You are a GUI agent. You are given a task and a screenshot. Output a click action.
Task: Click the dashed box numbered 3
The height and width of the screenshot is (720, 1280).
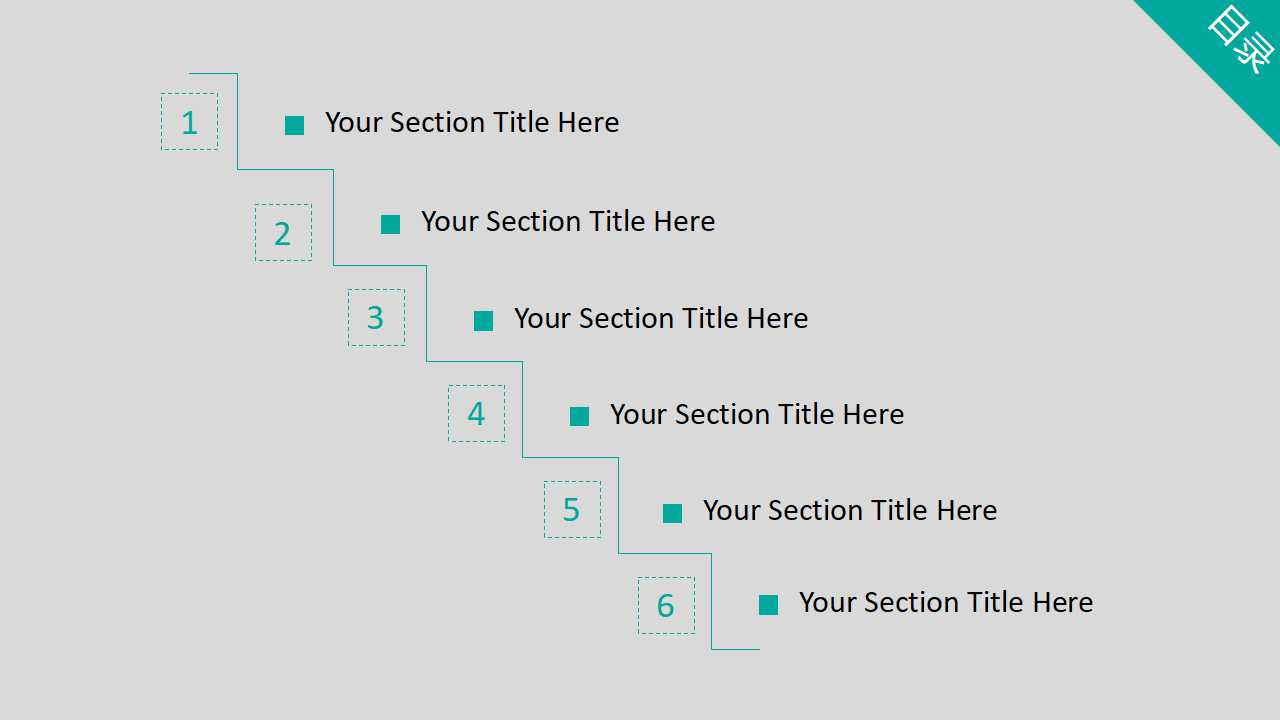376,318
